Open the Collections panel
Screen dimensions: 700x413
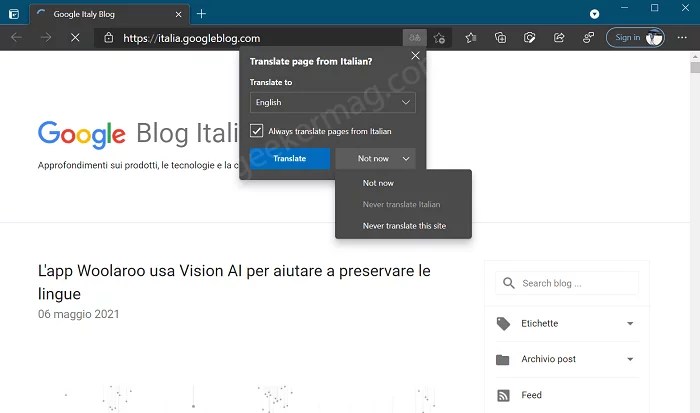pos(500,38)
